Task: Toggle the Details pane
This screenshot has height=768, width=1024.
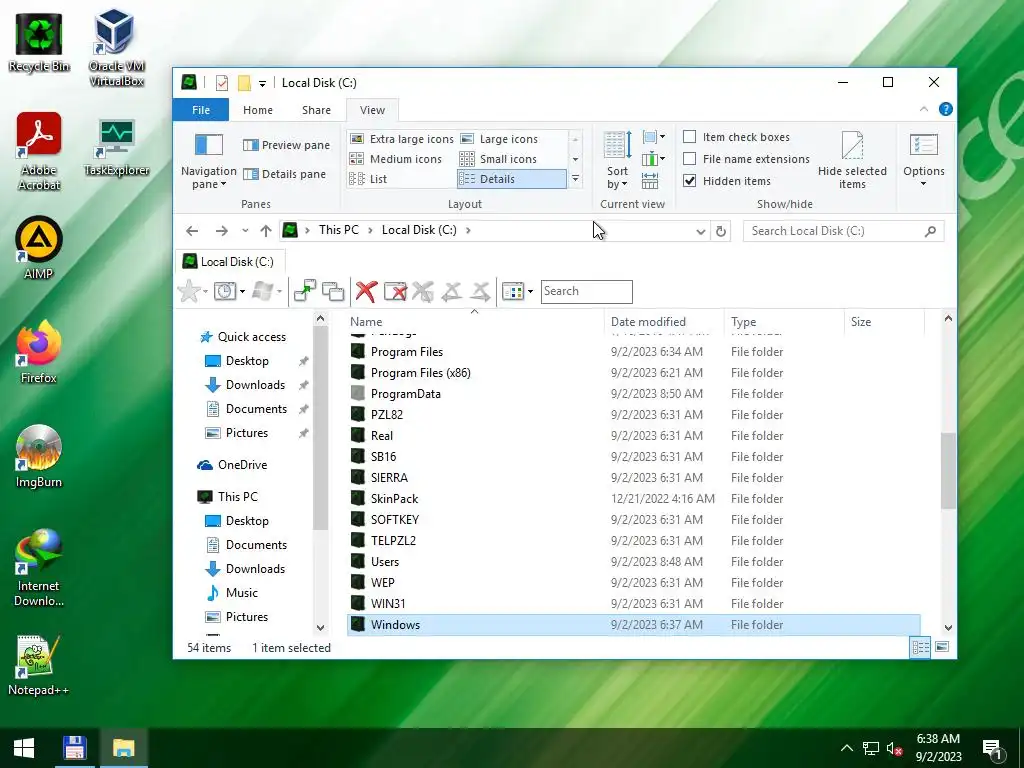Action: pyautogui.click(x=284, y=174)
